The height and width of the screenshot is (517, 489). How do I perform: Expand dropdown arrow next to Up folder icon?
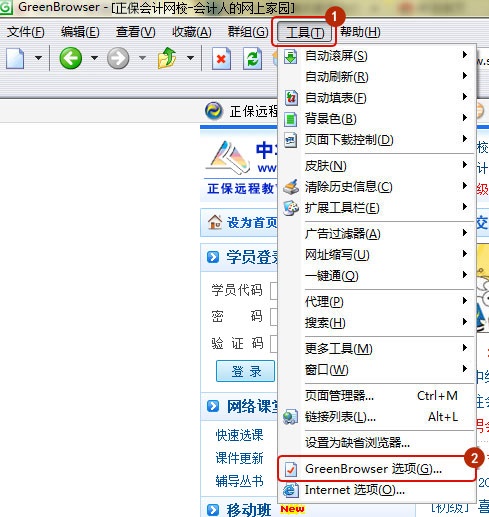click(x=190, y=58)
